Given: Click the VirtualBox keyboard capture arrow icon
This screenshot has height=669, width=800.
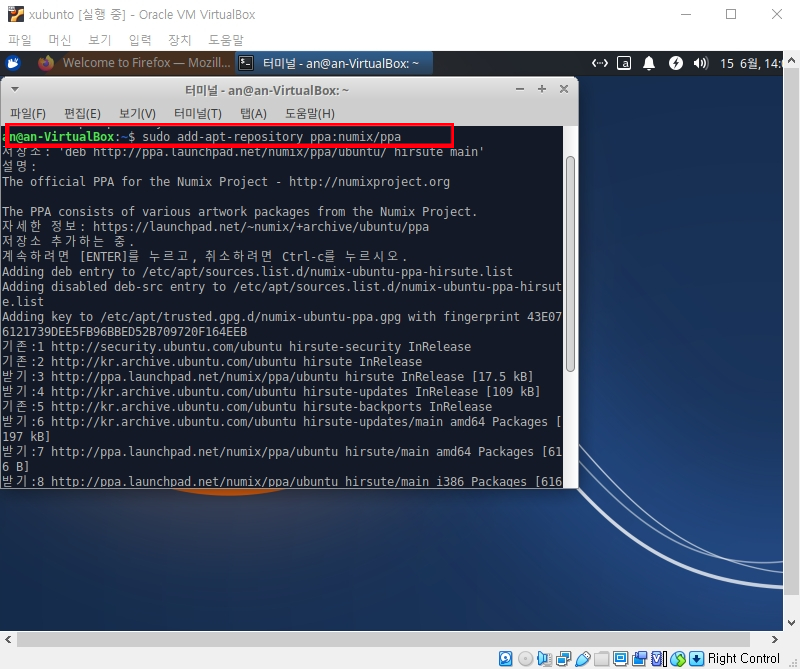Looking at the screenshot, I should [696, 658].
